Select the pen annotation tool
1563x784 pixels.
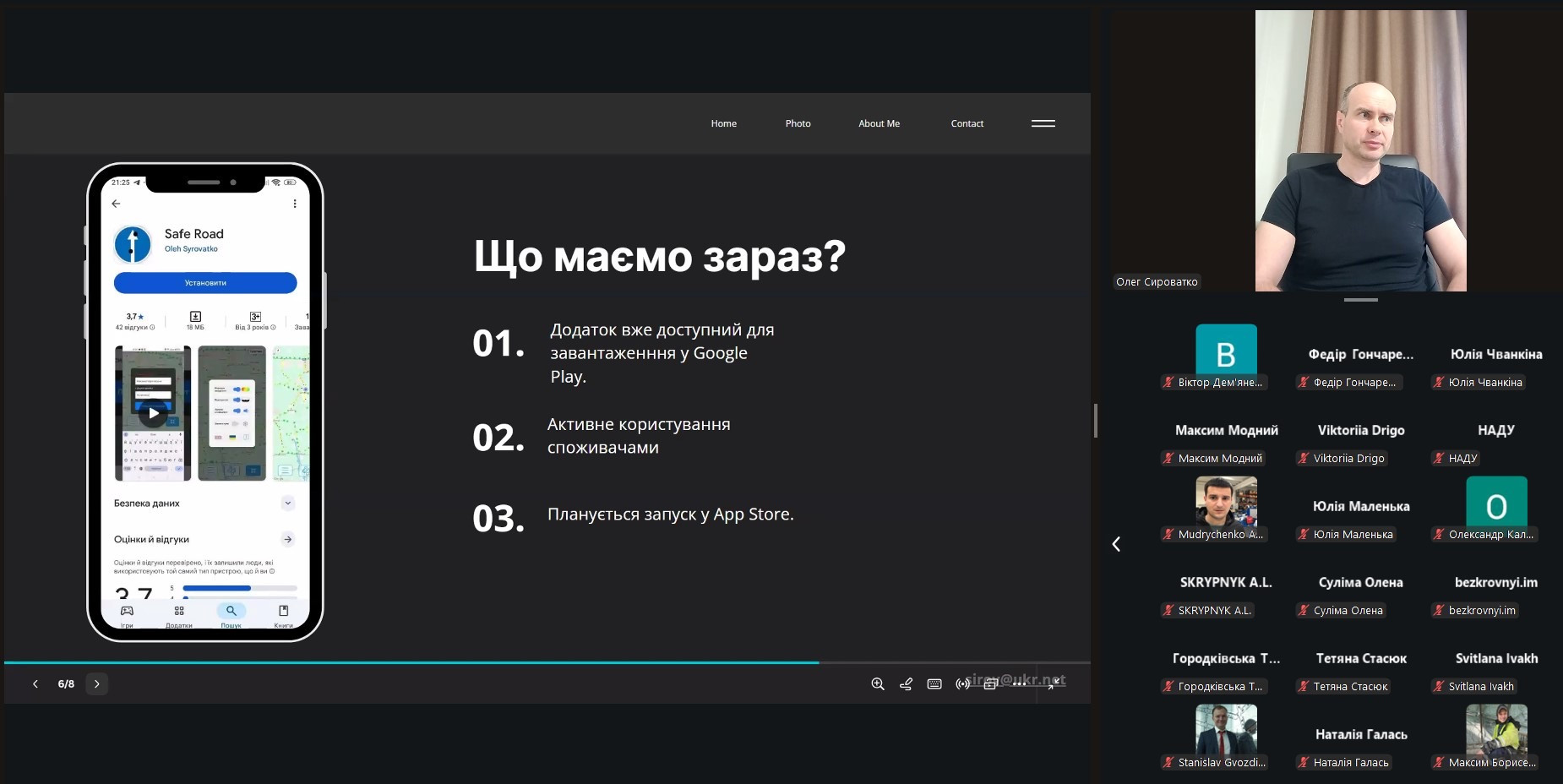(906, 683)
